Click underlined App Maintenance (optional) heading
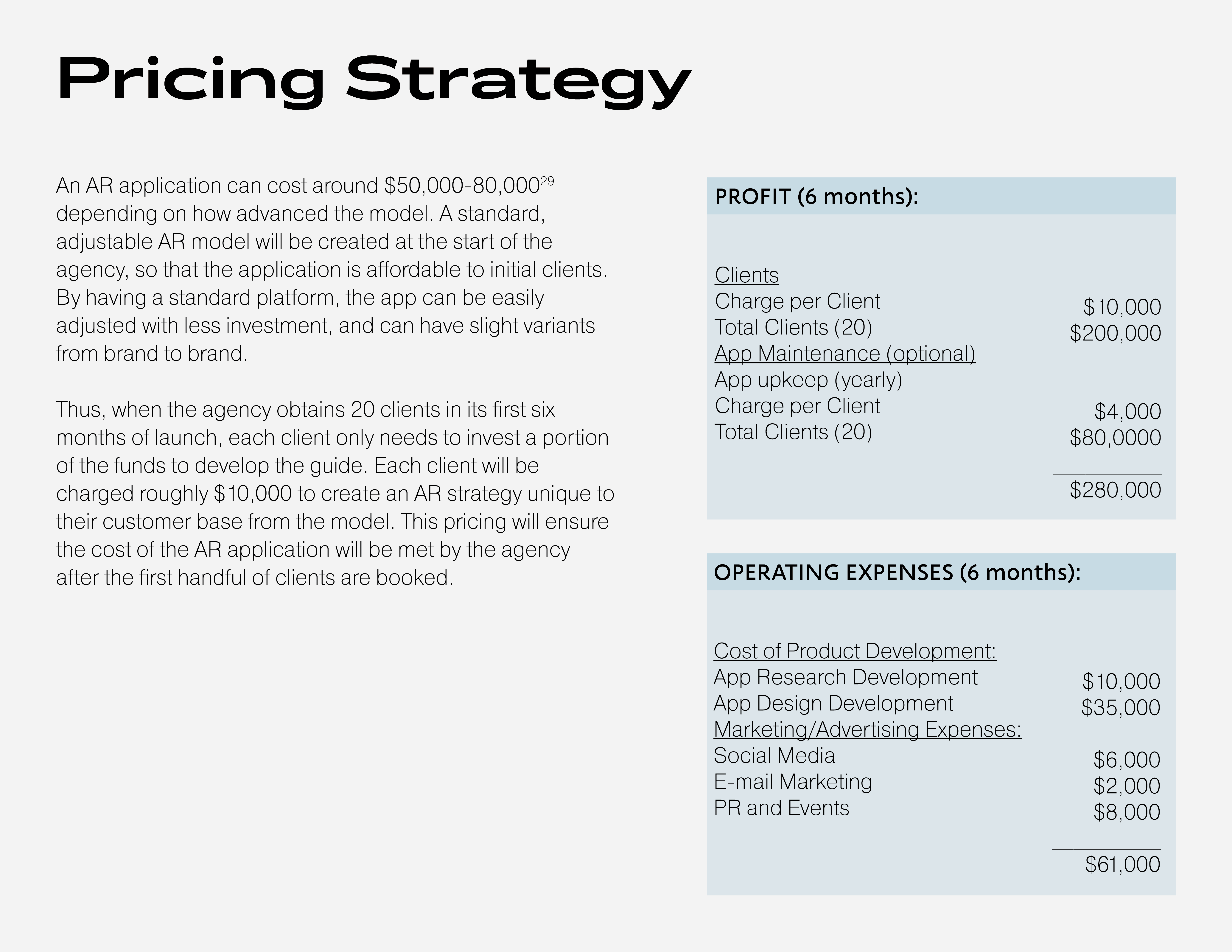Viewport: 1232px width, 952px height. [x=844, y=354]
